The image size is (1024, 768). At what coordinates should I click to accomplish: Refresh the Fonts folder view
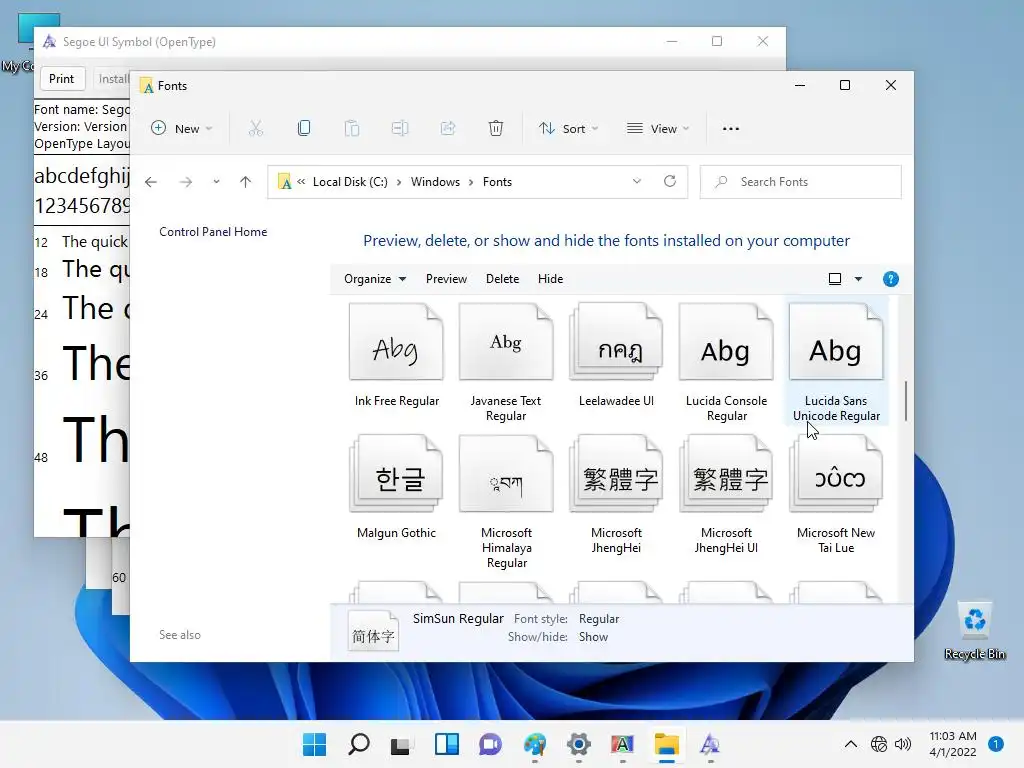(x=669, y=182)
